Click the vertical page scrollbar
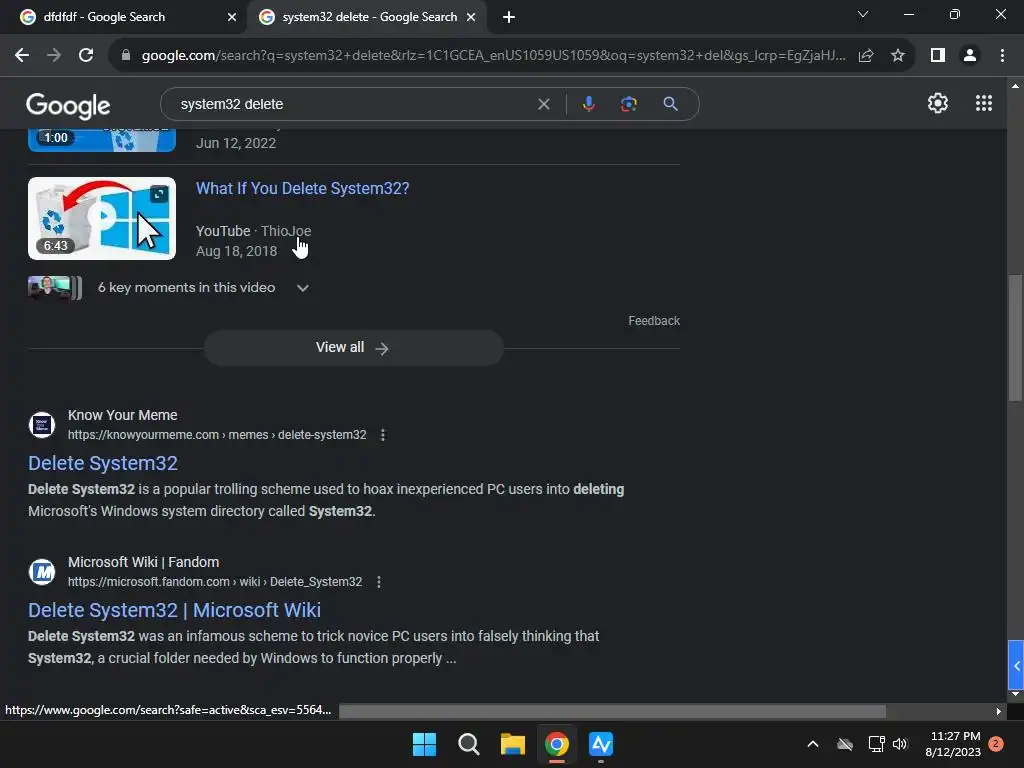 (x=1015, y=338)
